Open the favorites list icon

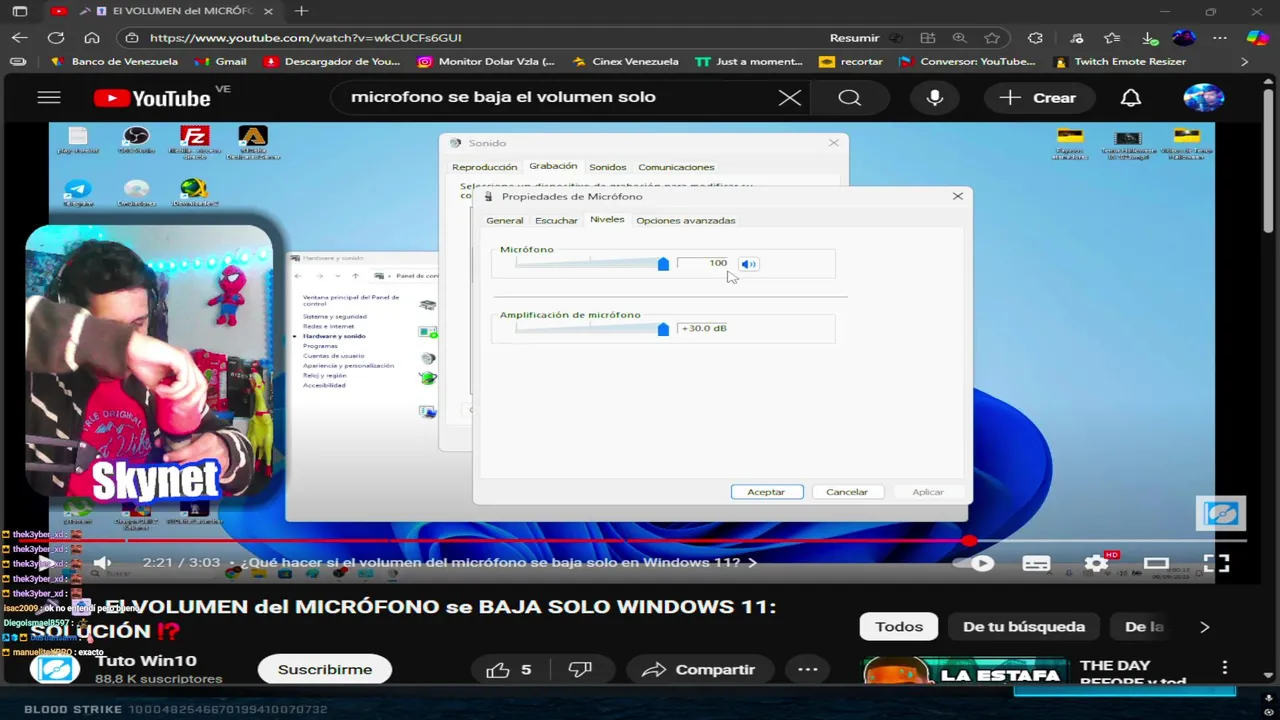pos(1112,38)
